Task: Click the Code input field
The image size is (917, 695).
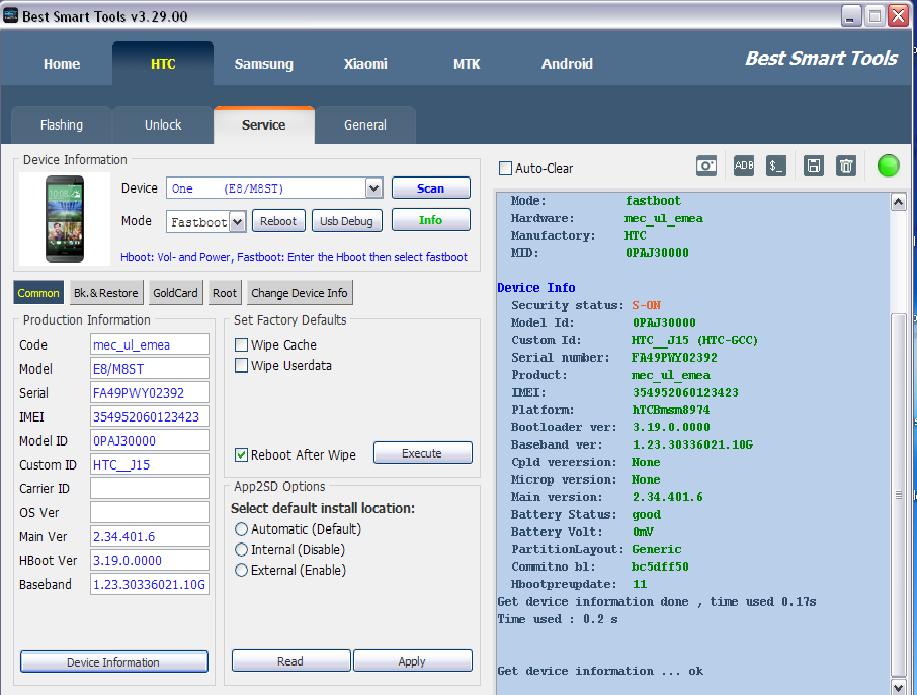Action: click(150, 345)
